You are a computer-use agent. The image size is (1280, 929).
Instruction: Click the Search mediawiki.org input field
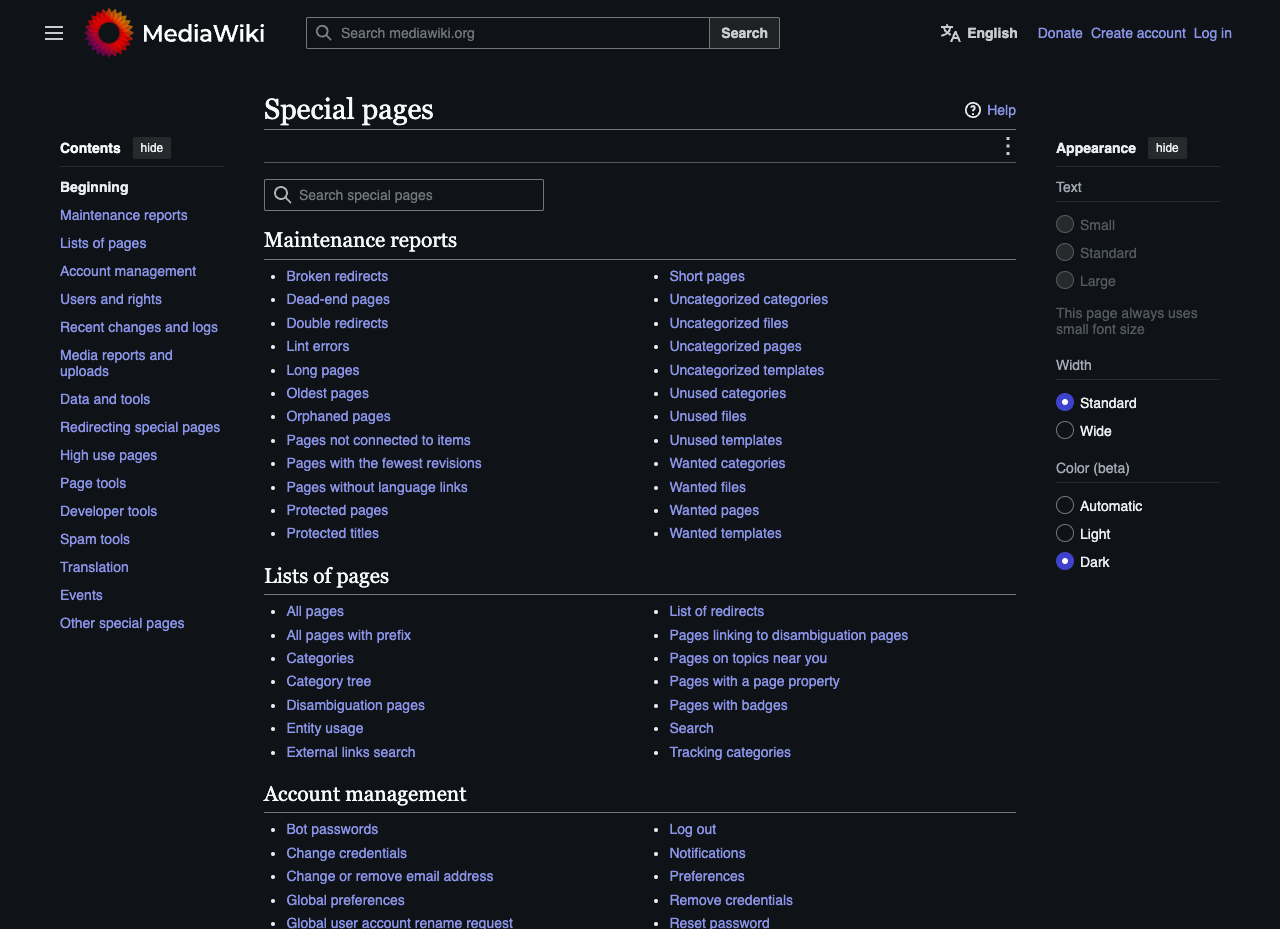point(508,33)
